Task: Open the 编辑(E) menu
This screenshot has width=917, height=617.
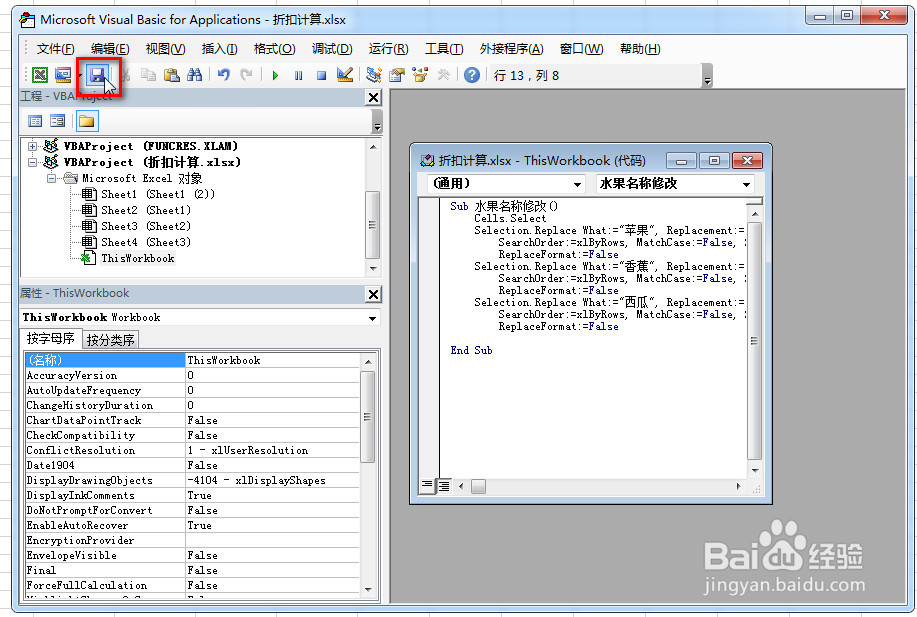Action: tap(110, 49)
